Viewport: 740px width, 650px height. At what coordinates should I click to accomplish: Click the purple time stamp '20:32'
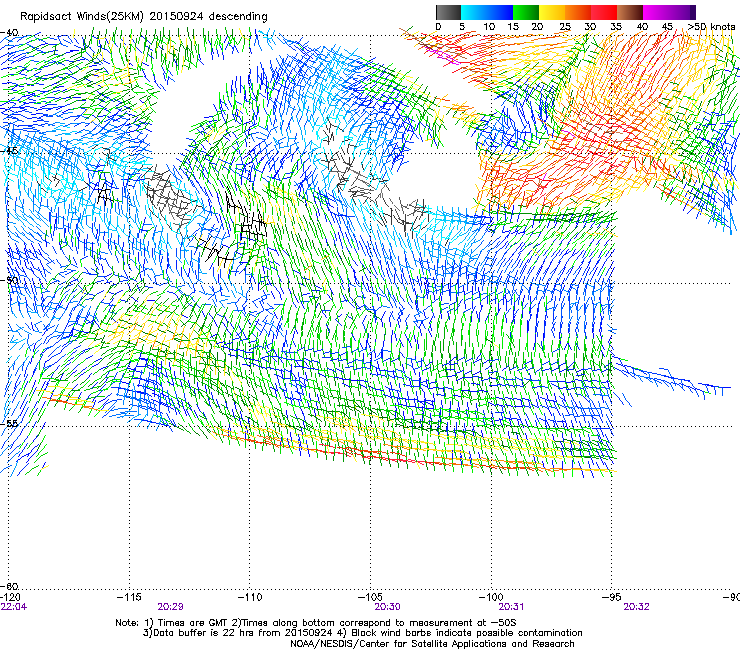[636, 607]
